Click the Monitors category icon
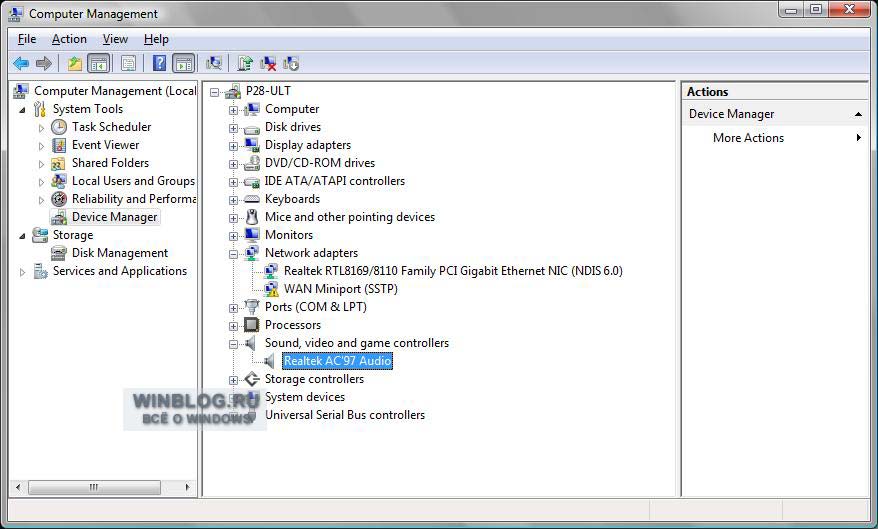The image size is (878, 529). [x=252, y=235]
